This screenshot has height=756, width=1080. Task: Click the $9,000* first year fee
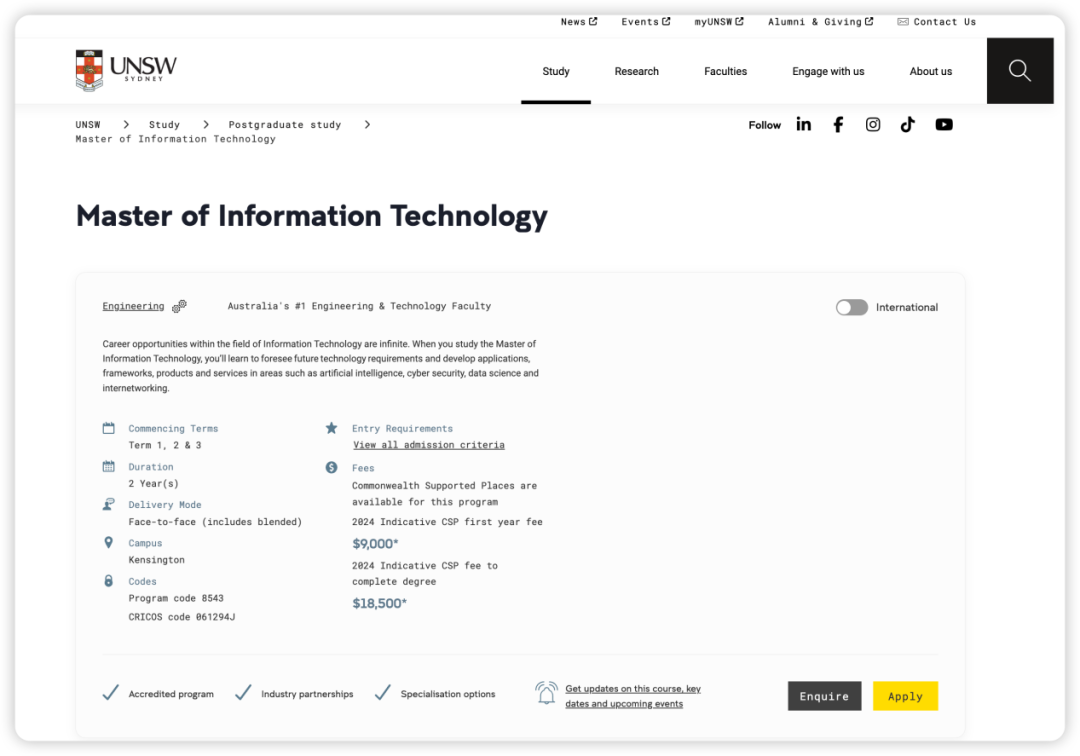point(375,544)
